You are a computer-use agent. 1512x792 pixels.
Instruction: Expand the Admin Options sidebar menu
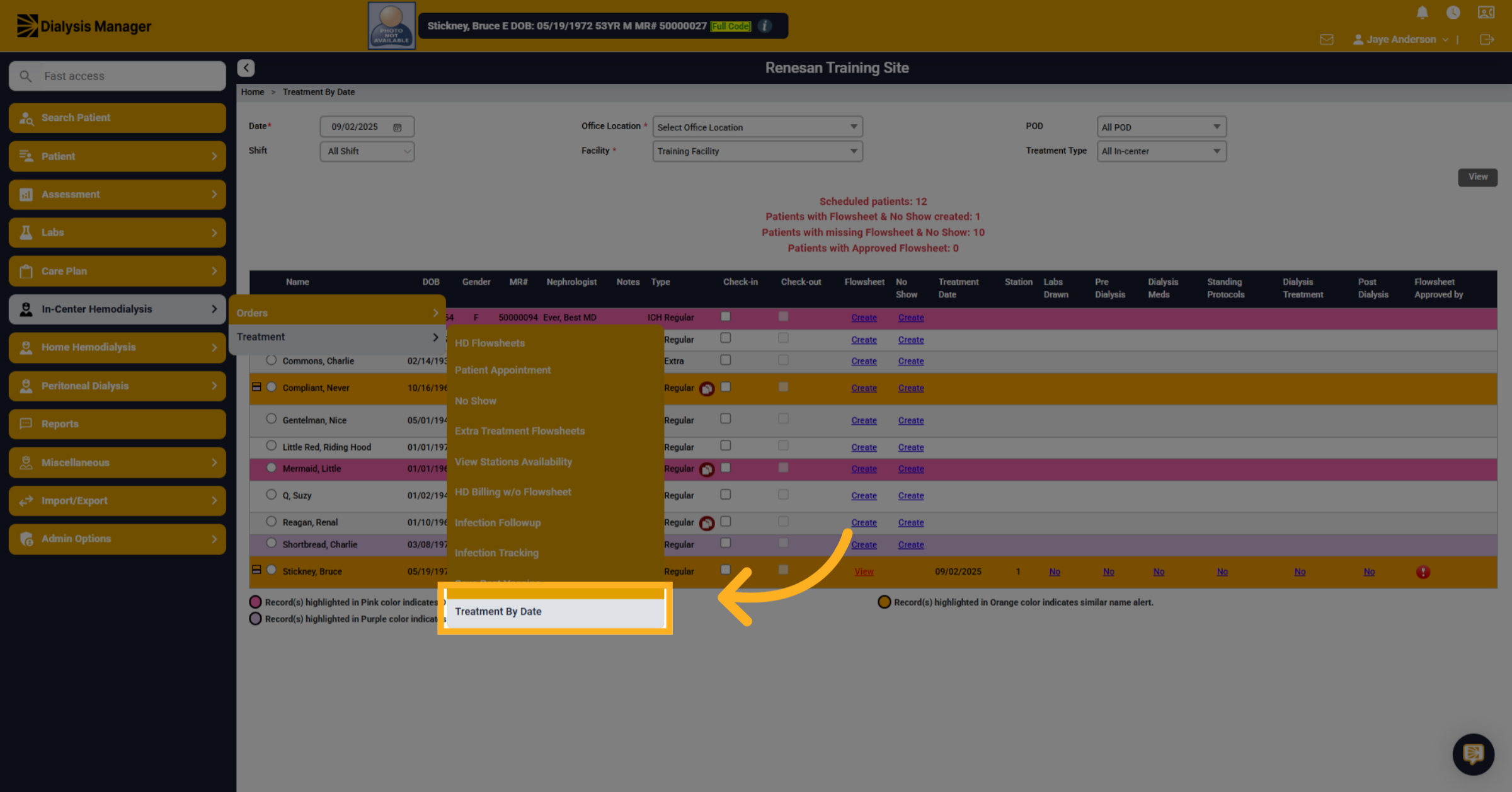click(117, 539)
